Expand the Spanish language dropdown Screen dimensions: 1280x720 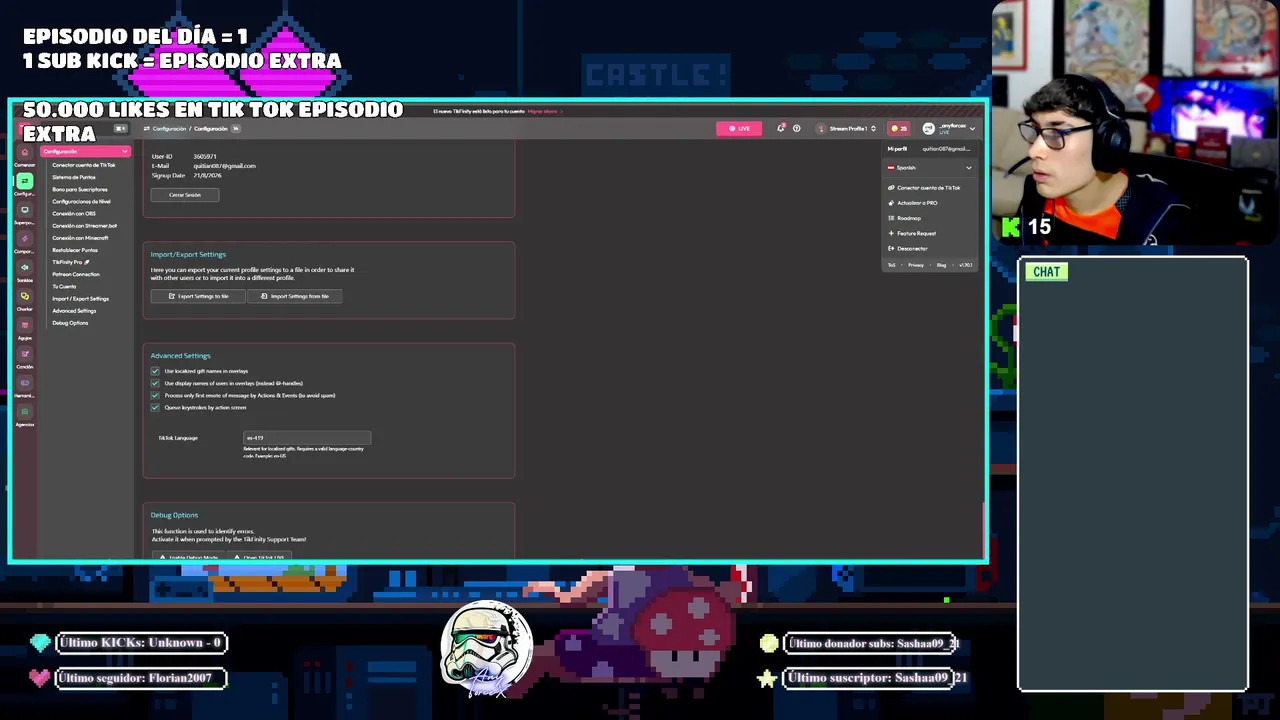pyautogui.click(x=930, y=168)
